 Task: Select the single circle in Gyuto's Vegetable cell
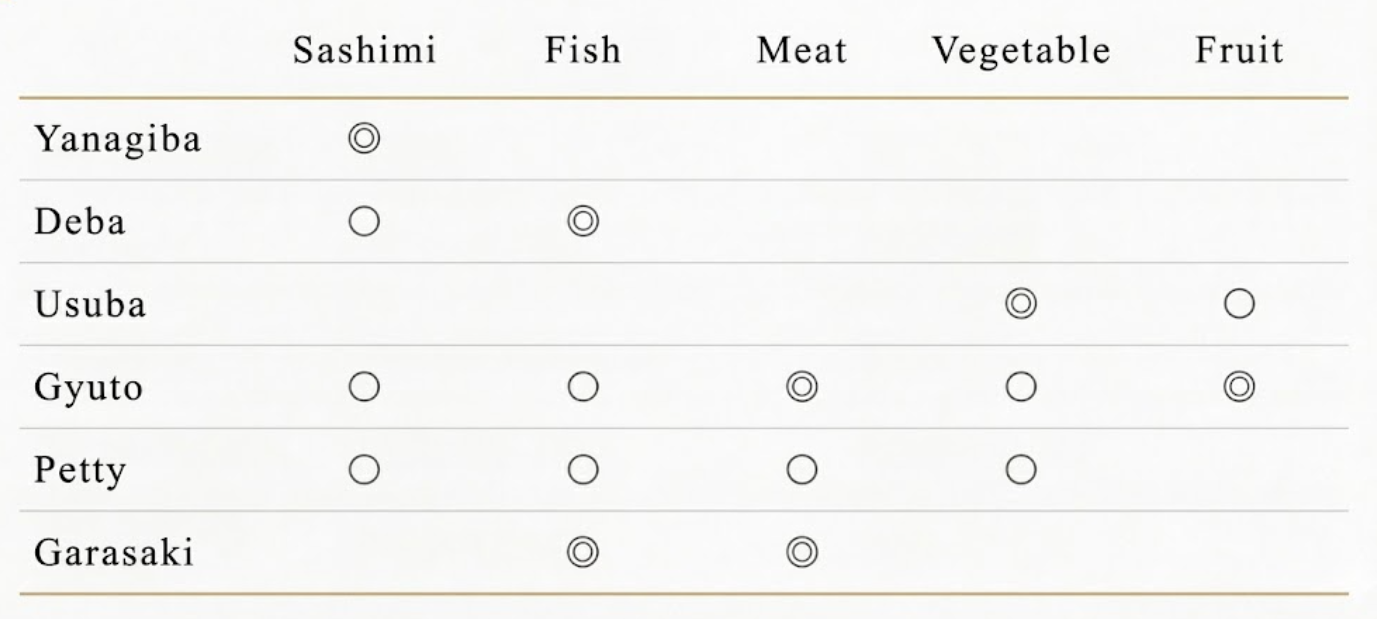(x=1021, y=387)
